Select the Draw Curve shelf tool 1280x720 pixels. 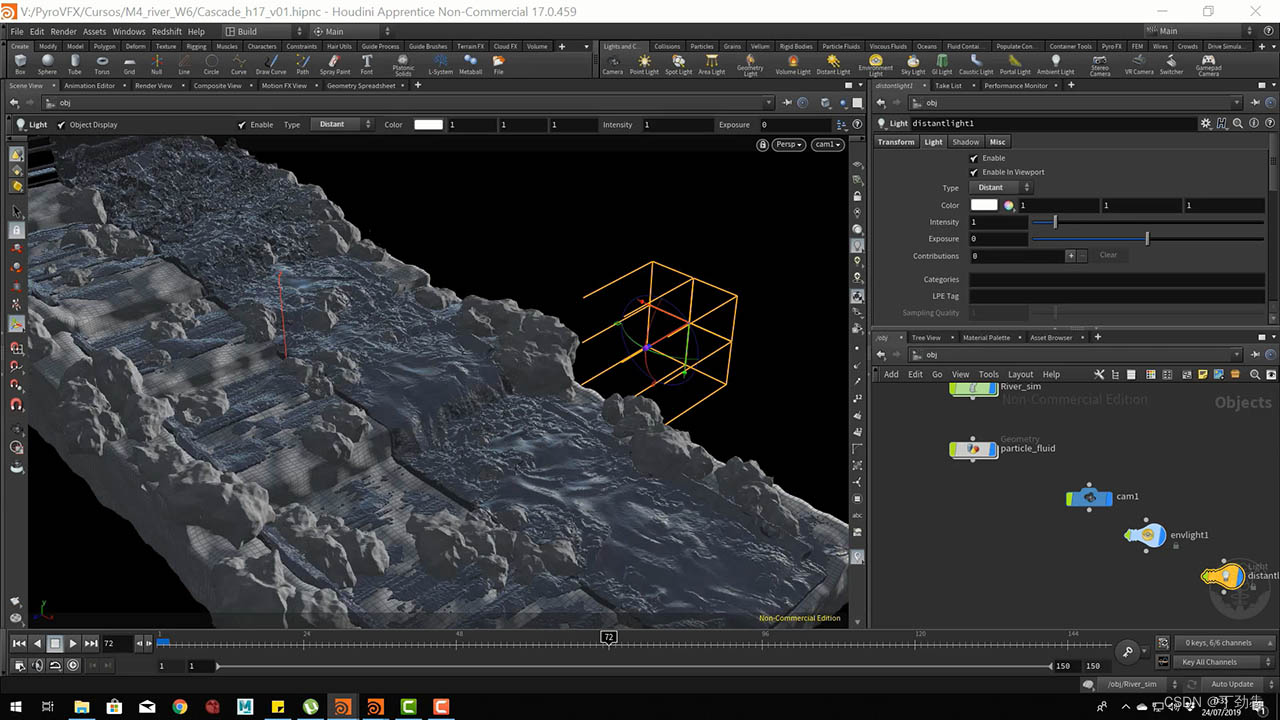pos(270,65)
